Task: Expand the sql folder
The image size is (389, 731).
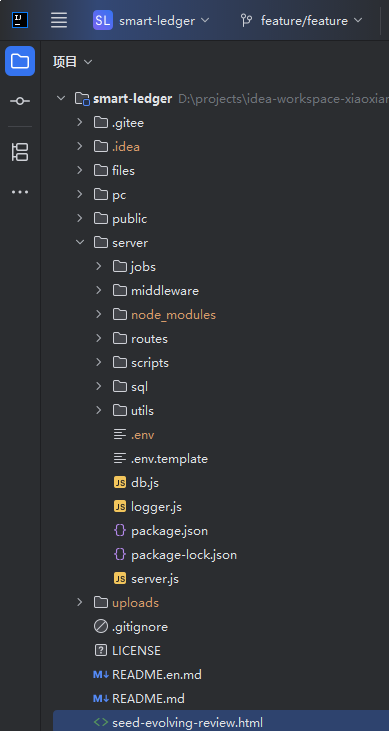Action: (x=98, y=386)
